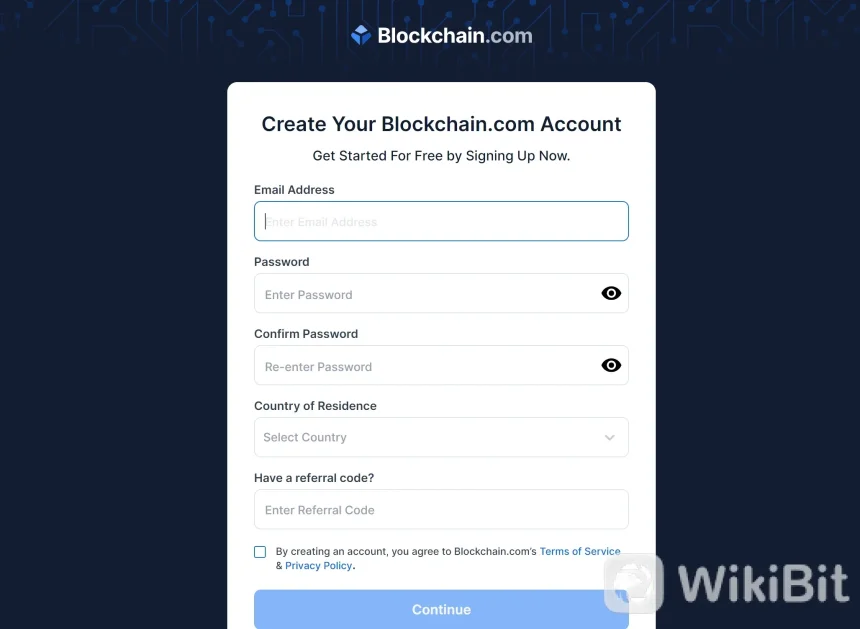Tick the agree to terms checkbox
Screen dimensions: 860x629
(x=260, y=552)
